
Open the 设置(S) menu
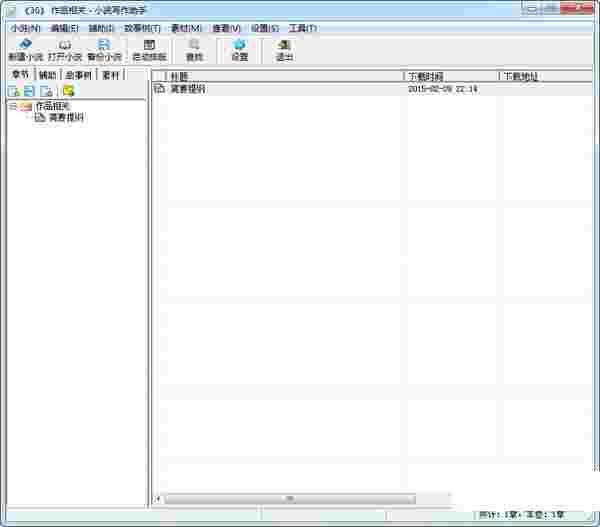tap(265, 28)
